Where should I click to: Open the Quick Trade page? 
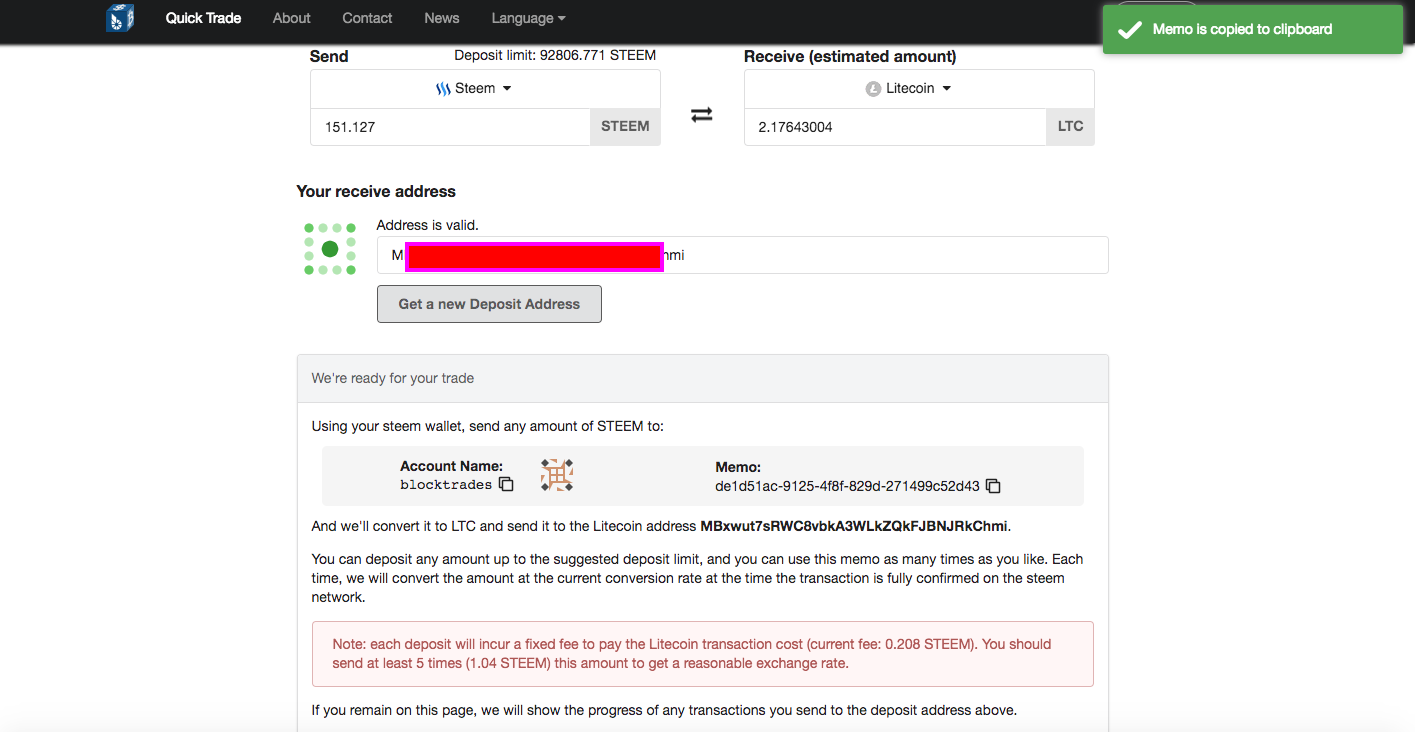tap(203, 18)
